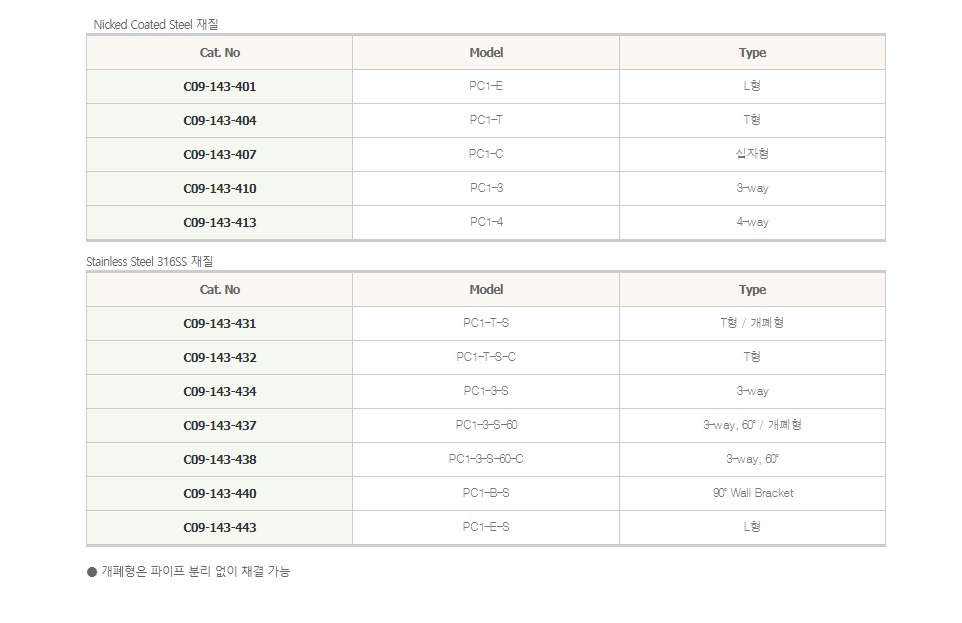Select catalog number C09-143-443
Screen dimensions: 962x623
point(220,528)
